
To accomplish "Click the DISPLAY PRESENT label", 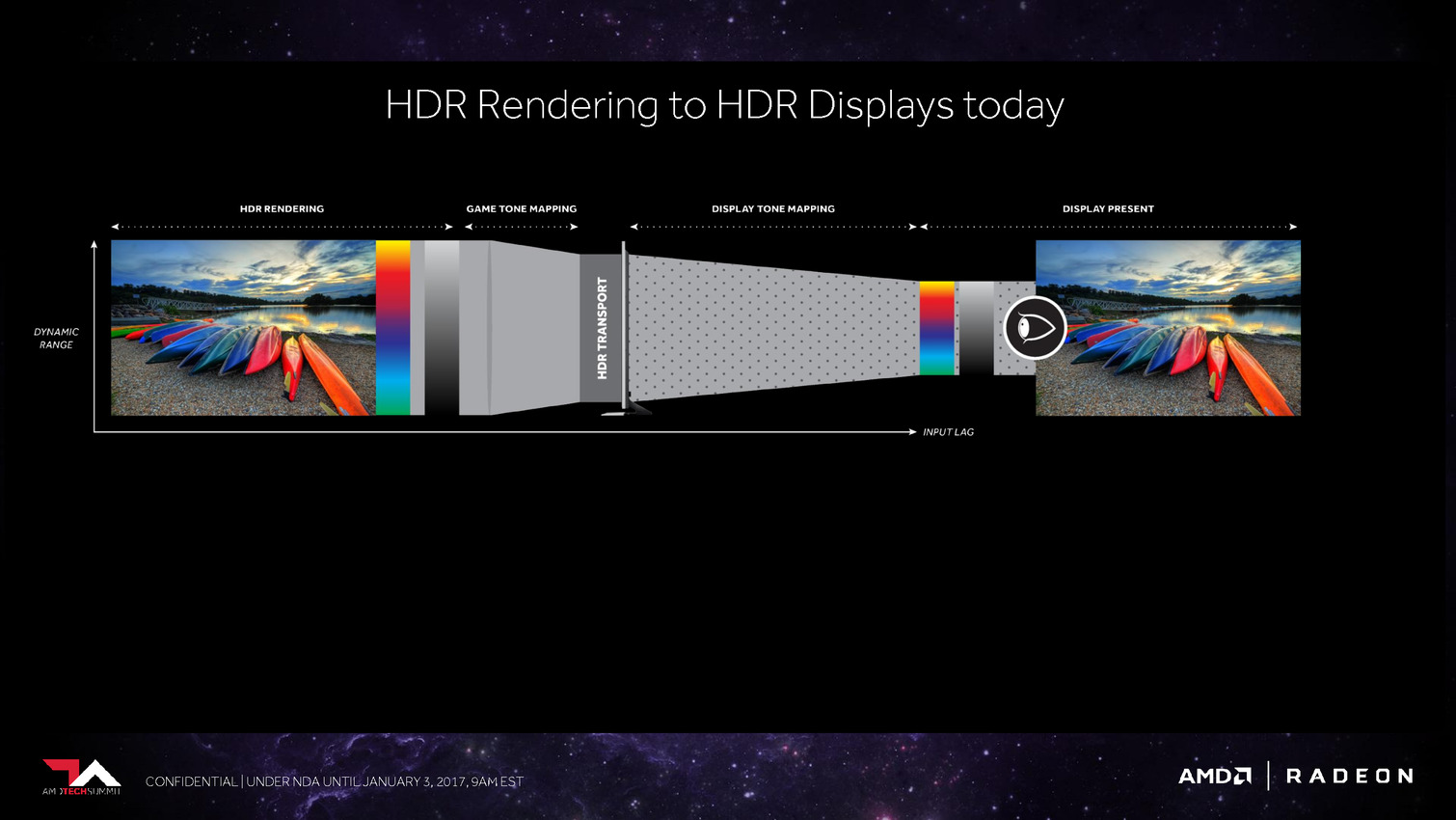I will pos(1108,208).
